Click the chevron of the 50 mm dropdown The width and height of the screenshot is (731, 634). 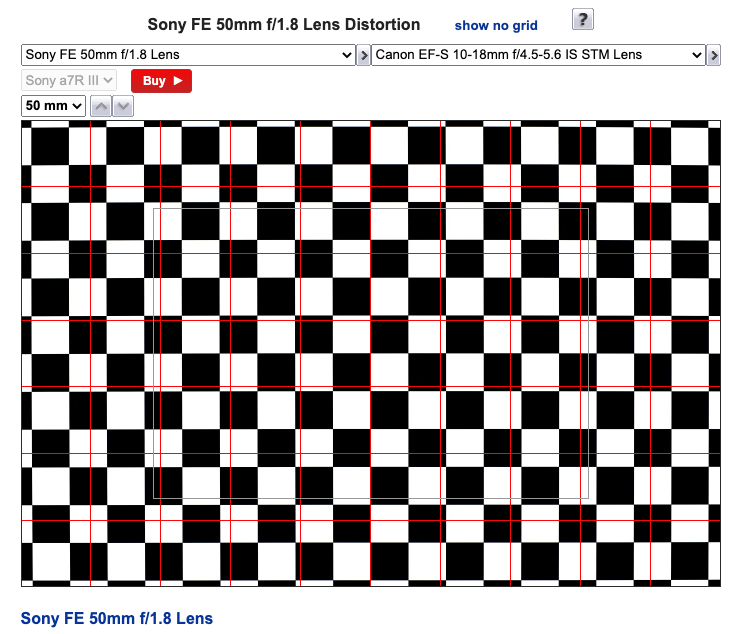[x=76, y=106]
